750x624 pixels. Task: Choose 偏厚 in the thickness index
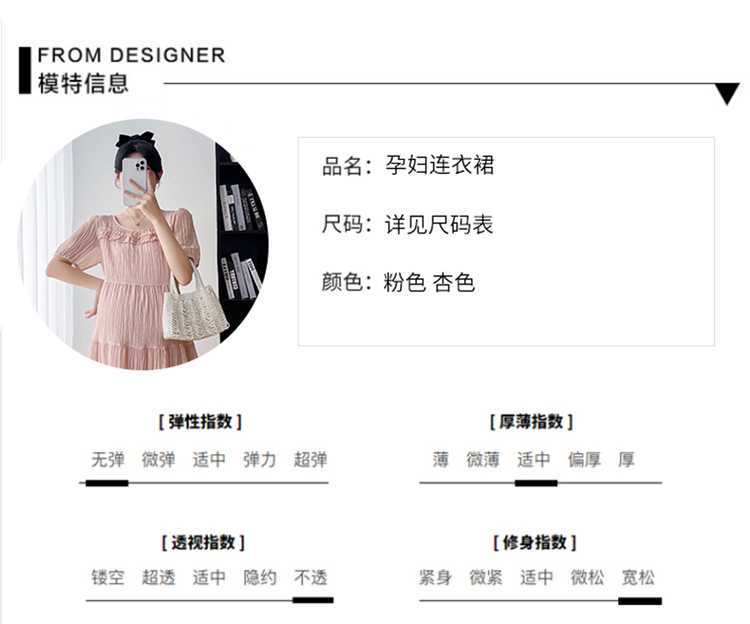point(584,460)
